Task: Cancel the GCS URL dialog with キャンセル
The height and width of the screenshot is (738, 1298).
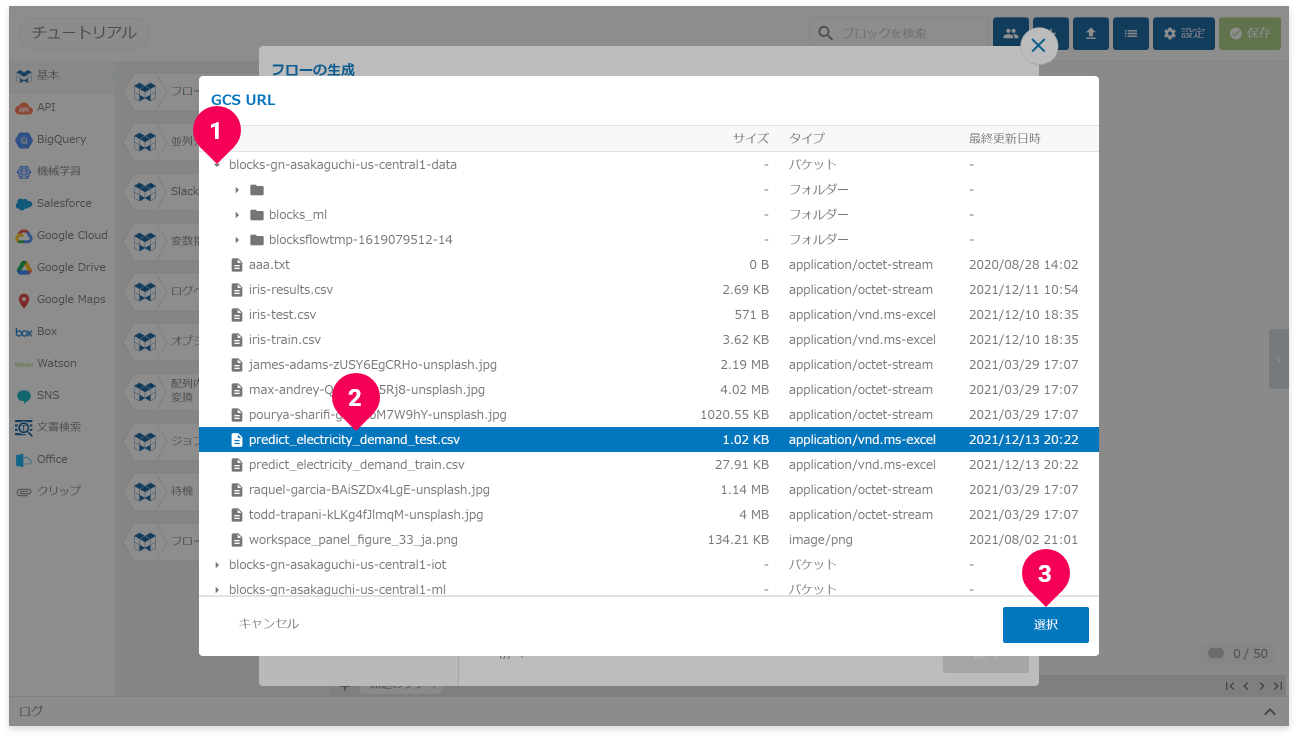Action: (269, 624)
